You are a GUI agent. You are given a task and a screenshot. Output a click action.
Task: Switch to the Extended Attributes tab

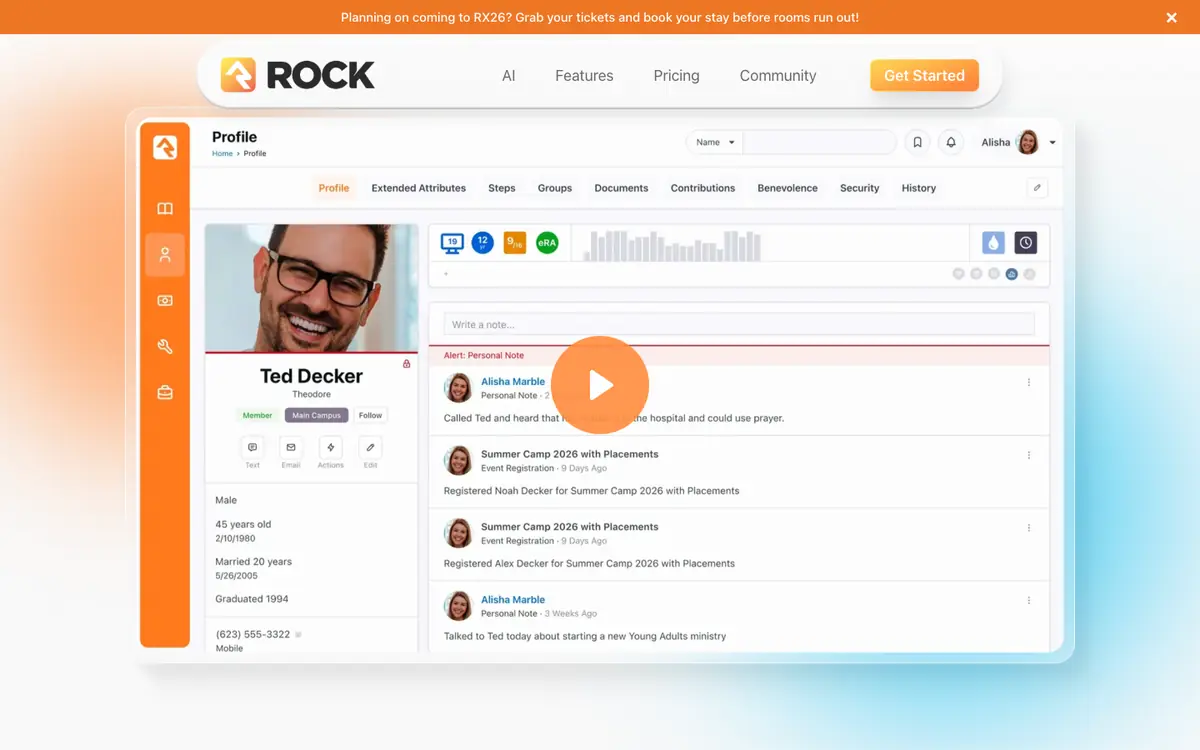tap(419, 188)
